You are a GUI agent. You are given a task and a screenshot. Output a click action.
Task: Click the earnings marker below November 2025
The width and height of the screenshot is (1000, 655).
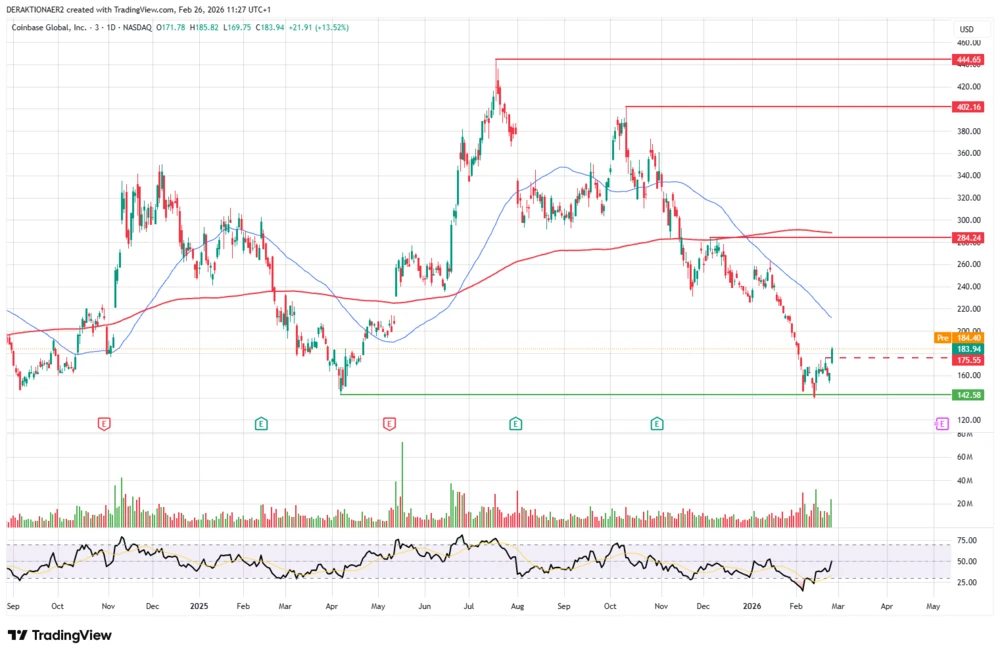click(657, 424)
